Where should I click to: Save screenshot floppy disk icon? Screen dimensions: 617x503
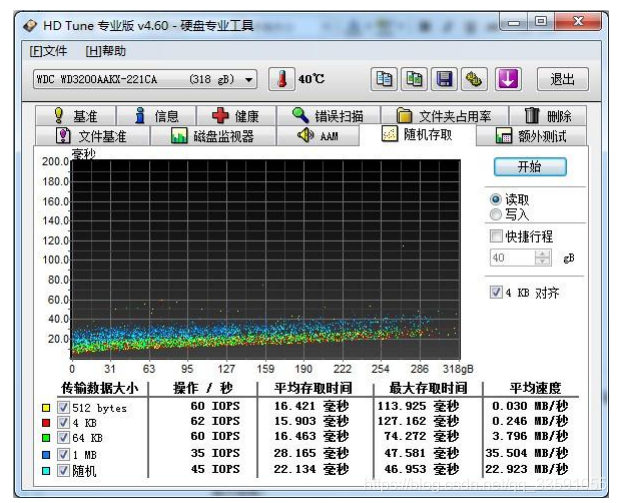[x=444, y=79]
